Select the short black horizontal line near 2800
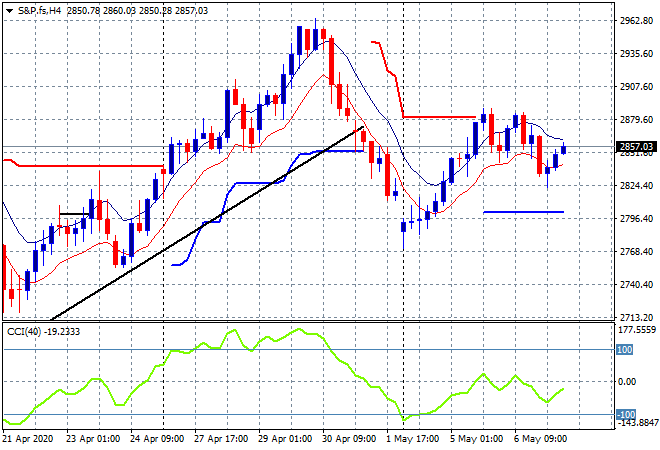660x450 pixels. click(x=75, y=214)
